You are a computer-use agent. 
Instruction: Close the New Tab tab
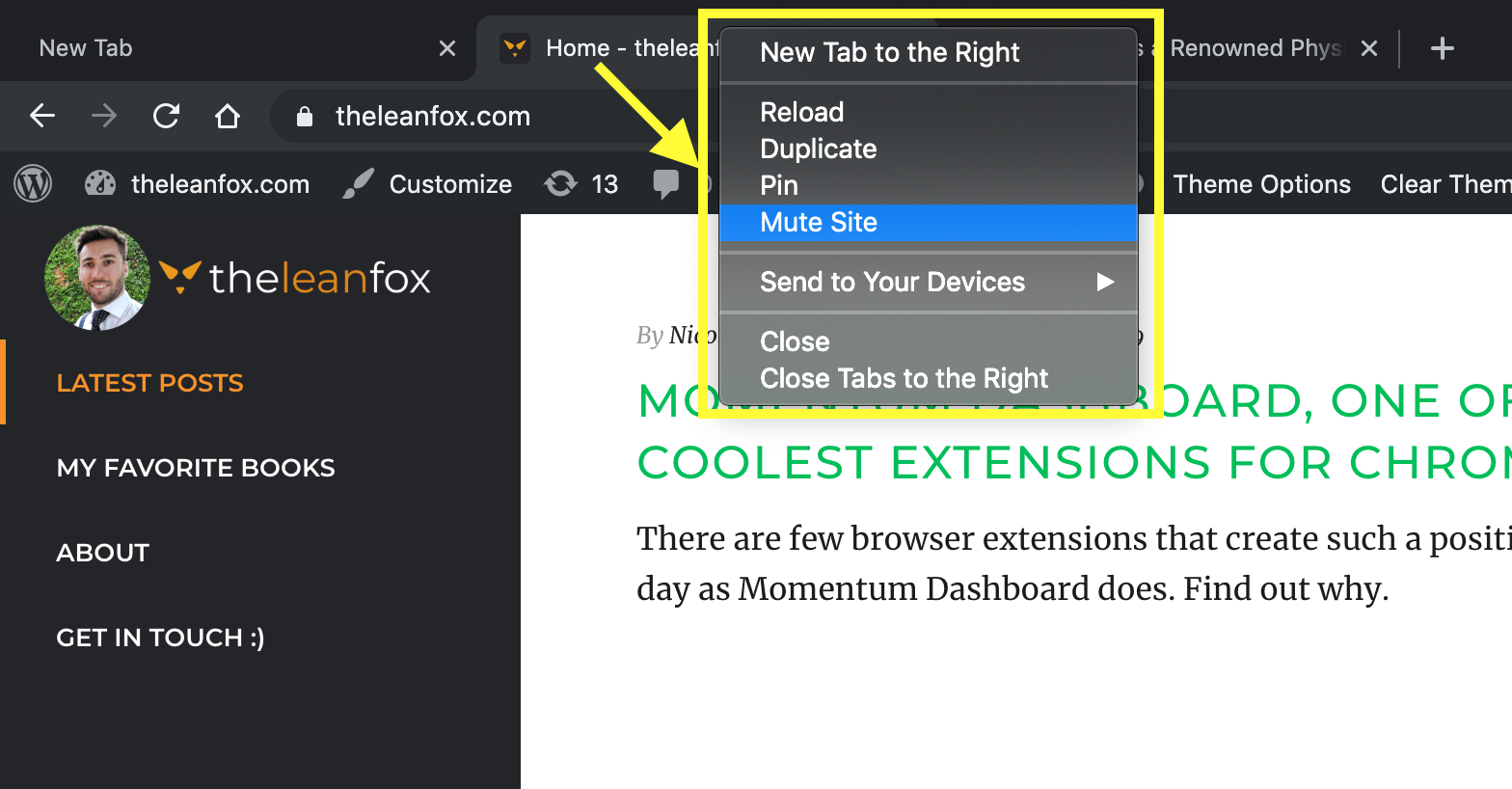coord(446,48)
